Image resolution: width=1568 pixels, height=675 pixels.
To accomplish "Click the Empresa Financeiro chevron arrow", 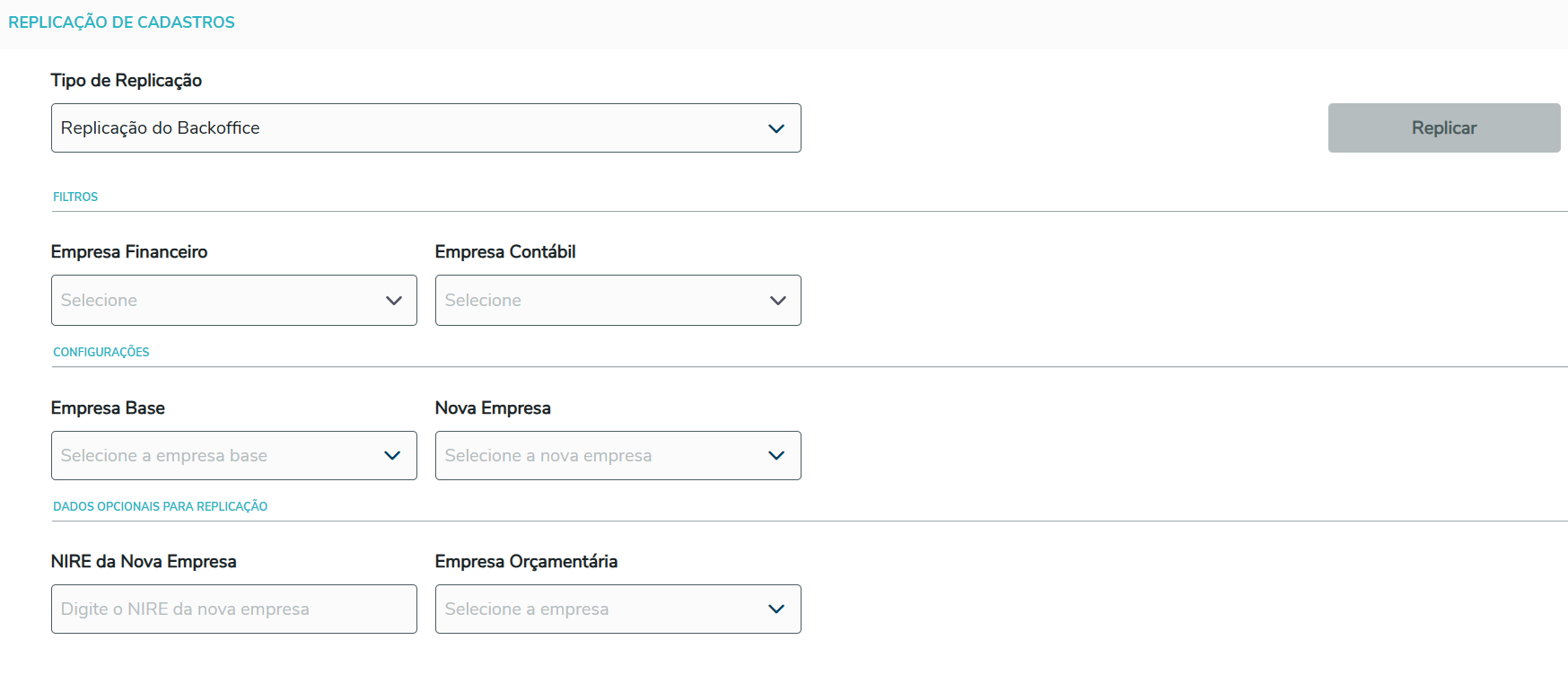I will coord(393,301).
